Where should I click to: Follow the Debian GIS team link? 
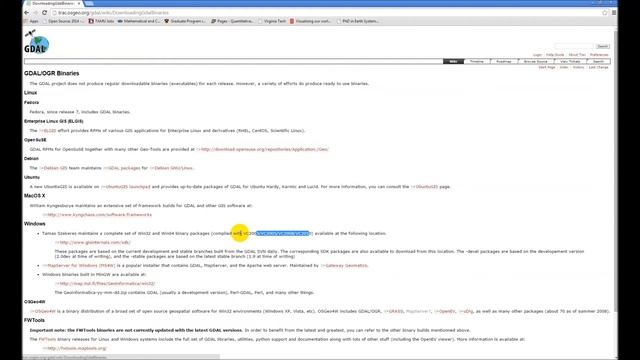pyautogui.click(x=53, y=168)
